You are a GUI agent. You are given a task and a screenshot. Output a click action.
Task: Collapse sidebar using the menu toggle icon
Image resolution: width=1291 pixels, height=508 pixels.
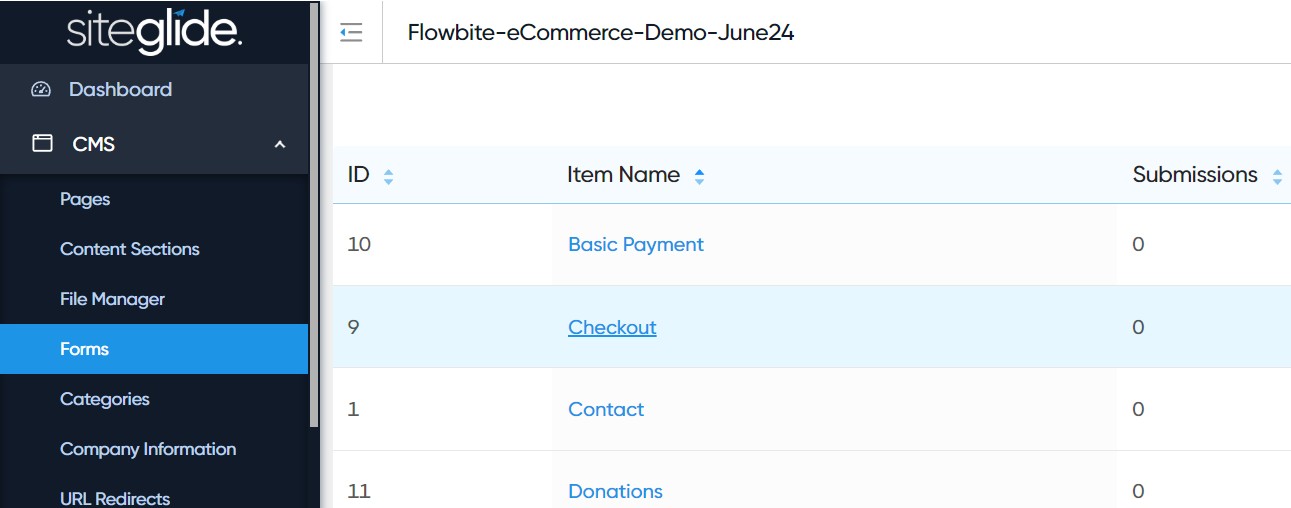point(351,33)
